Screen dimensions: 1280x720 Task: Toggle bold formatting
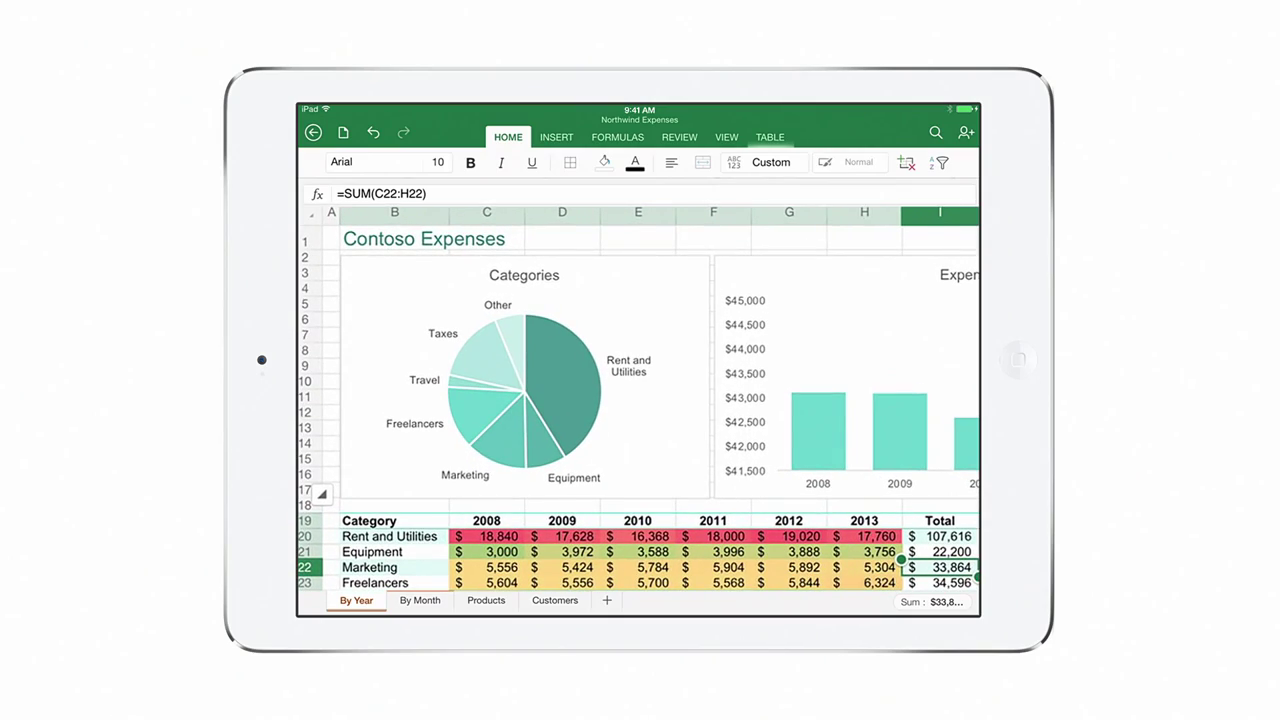pyautogui.click(x=471, y=163)
